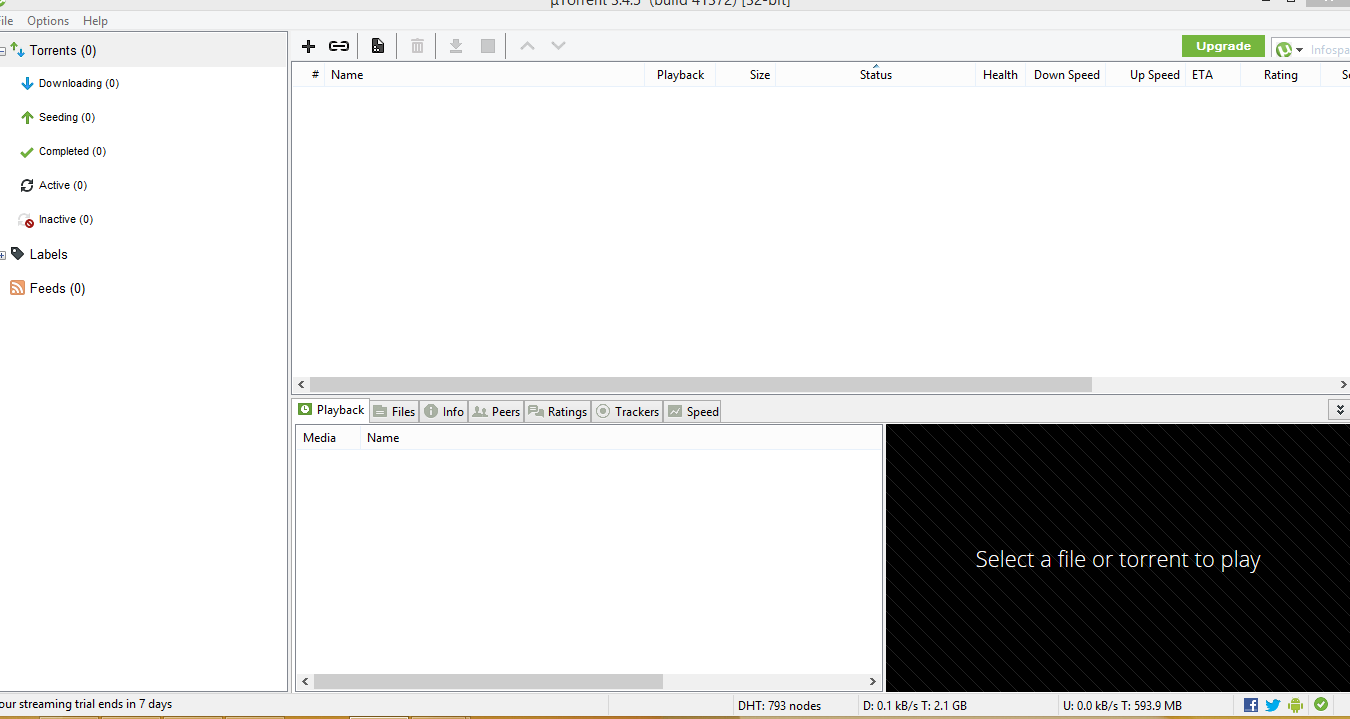The image size is (1350, 719).
Task: Click the 'D: 0.1 kB/s T: 2.1 GB' download status
Action: 914,706
